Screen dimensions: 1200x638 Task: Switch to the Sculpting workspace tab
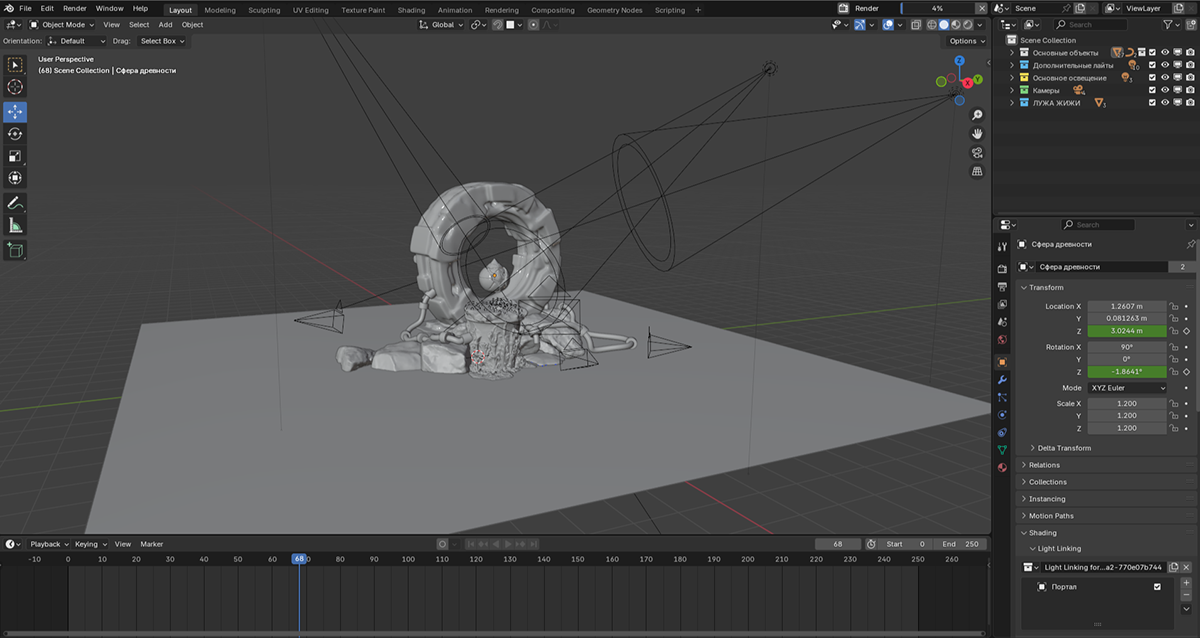pos(264,10)
